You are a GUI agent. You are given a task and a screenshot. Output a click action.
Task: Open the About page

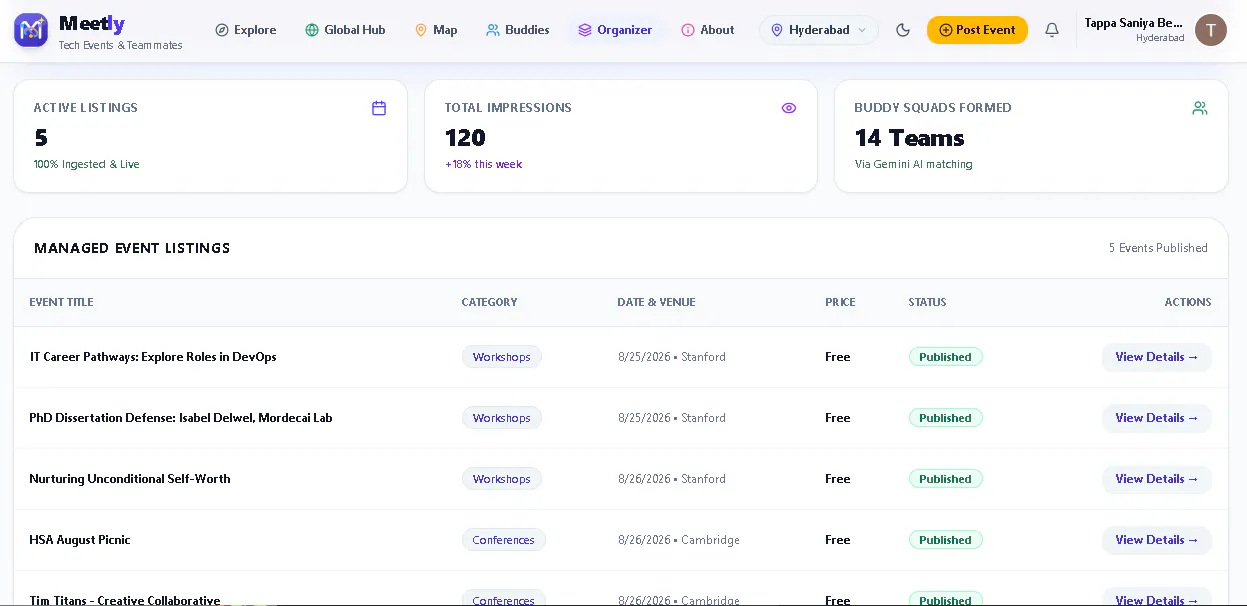(x=708, y=30)
